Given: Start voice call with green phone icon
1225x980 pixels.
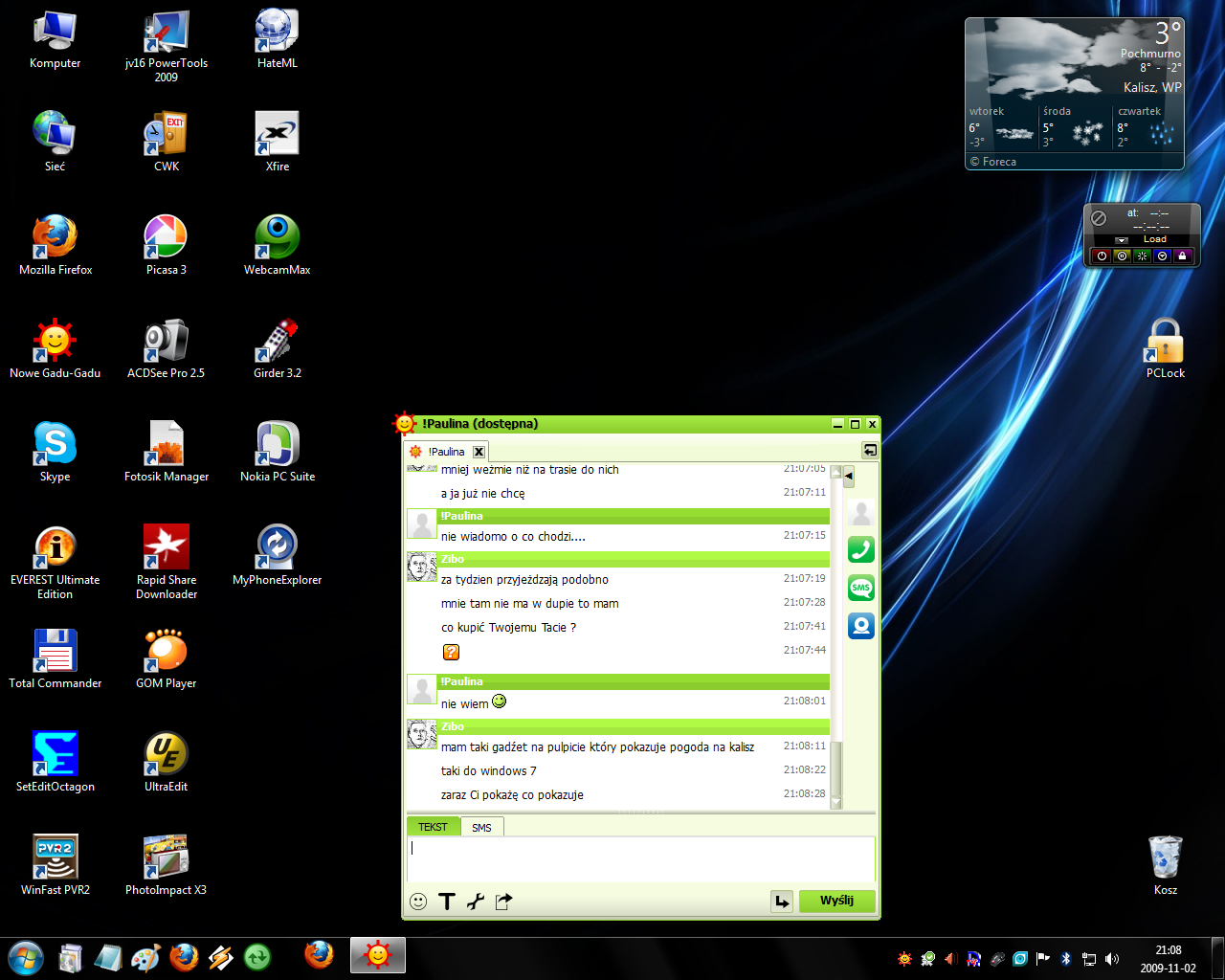Looking at the screenshot, I should pos(861,549).
